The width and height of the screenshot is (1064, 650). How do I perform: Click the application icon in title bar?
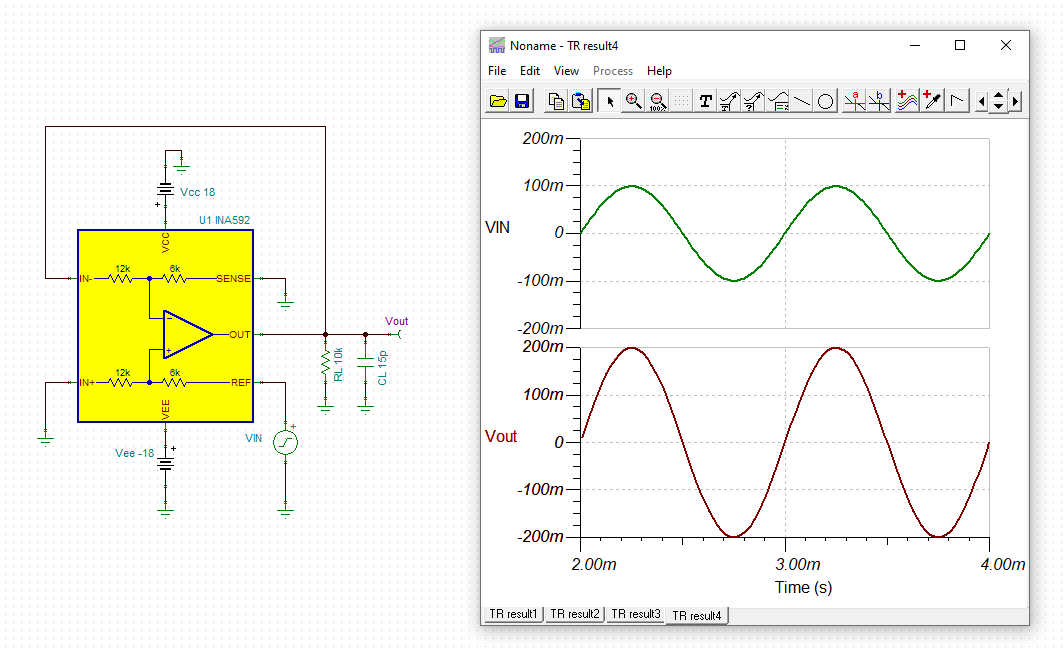point(497,45)
